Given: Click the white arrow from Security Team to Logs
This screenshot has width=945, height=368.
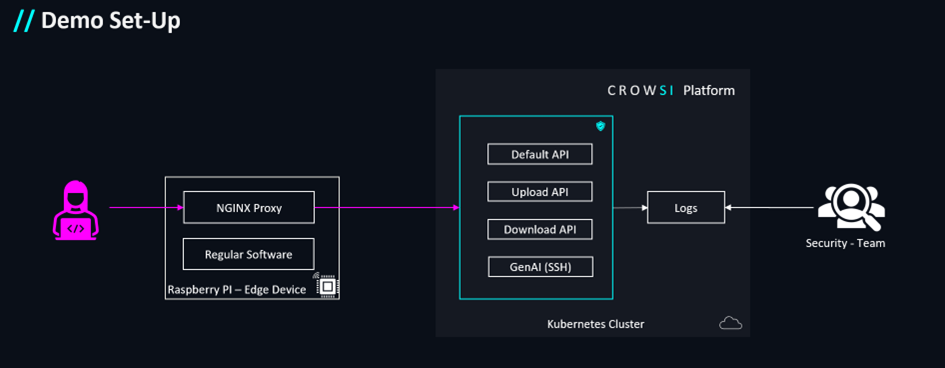Looking at the screenshot, I should [x=769, y=208].
